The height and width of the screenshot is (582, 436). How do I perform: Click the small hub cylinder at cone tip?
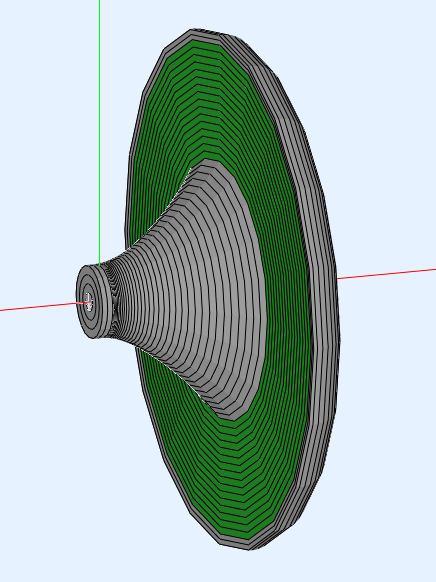[x=93, y=301]
